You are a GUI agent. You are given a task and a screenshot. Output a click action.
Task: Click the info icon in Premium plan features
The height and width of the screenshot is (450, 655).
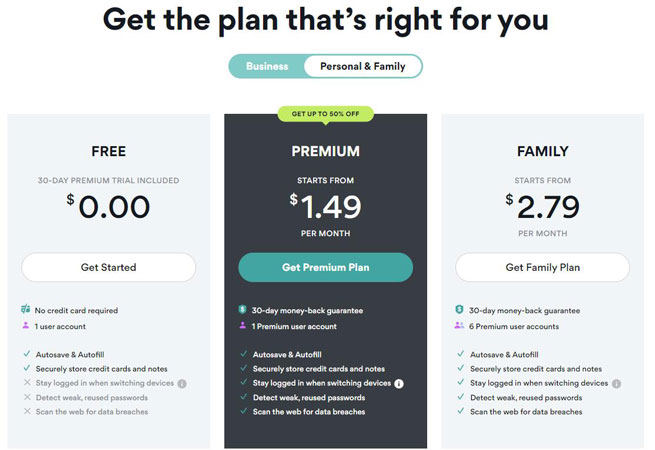point(399,383)
